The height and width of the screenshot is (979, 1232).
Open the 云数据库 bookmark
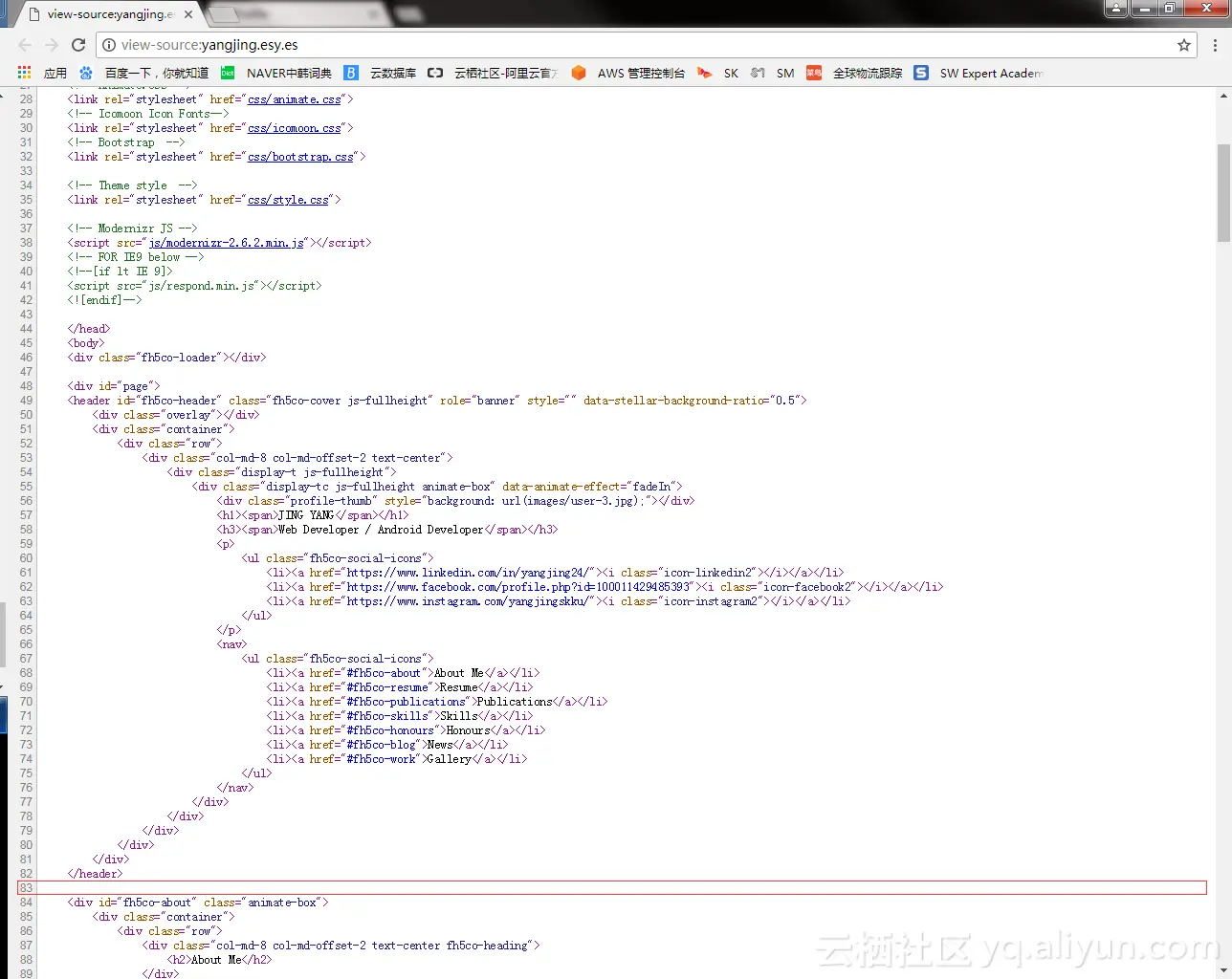click(x=381, y=73)
